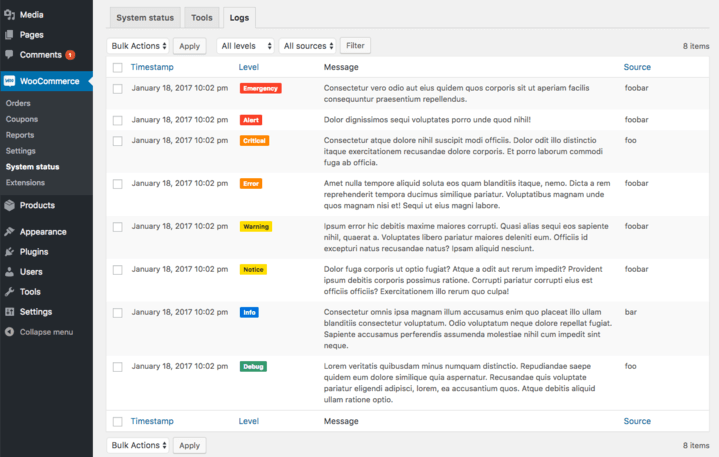
Task: Open the top Bulk Actions dropdown
Action: [x=138, y=46]
